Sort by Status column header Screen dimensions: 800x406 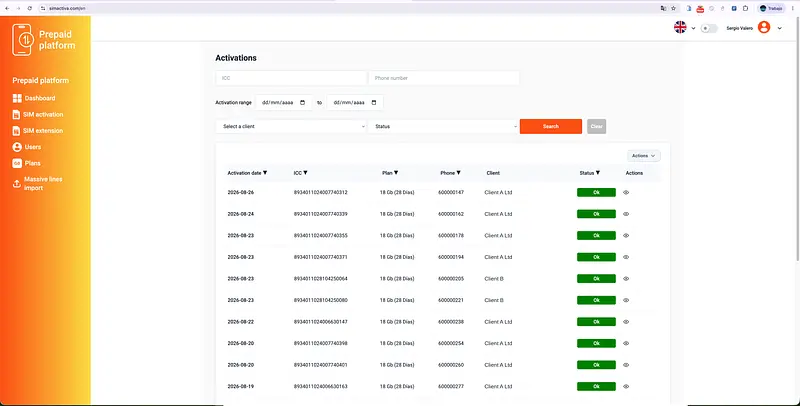pos(590,173)
